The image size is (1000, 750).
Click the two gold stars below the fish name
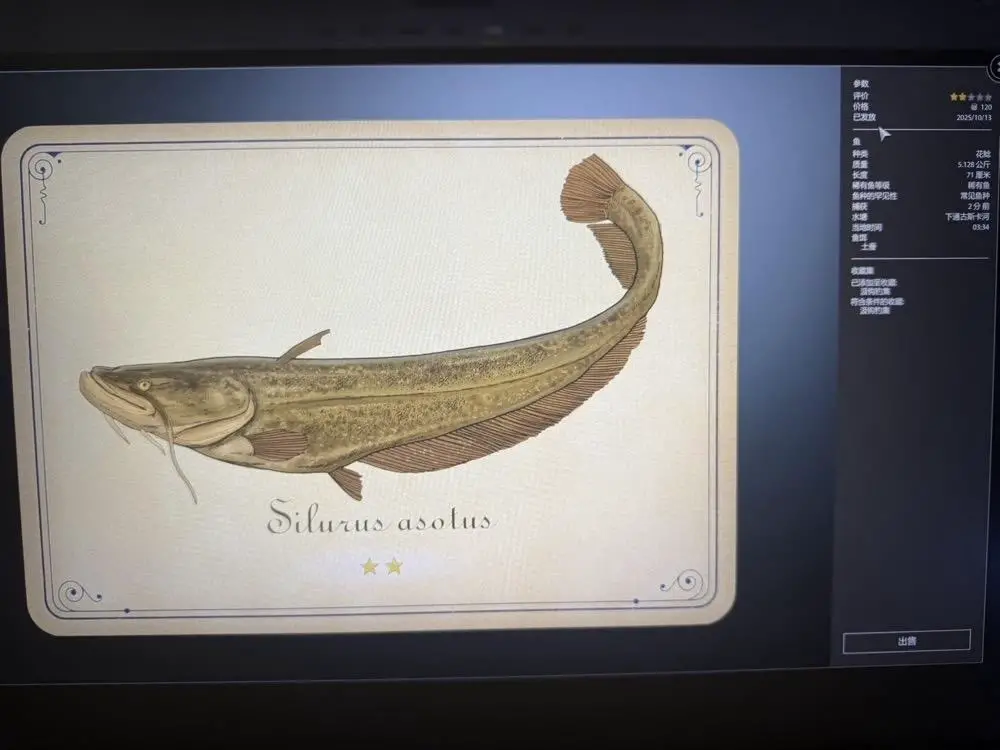[x=381, y=567]
